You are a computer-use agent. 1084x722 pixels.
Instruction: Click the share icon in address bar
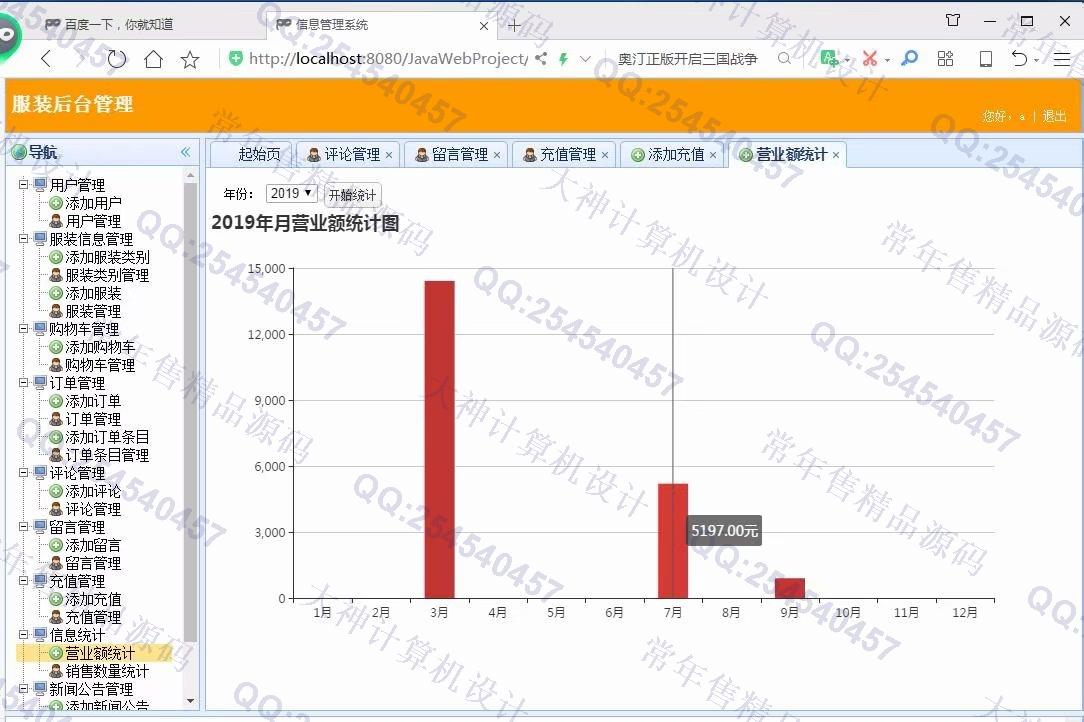[541, 59]
